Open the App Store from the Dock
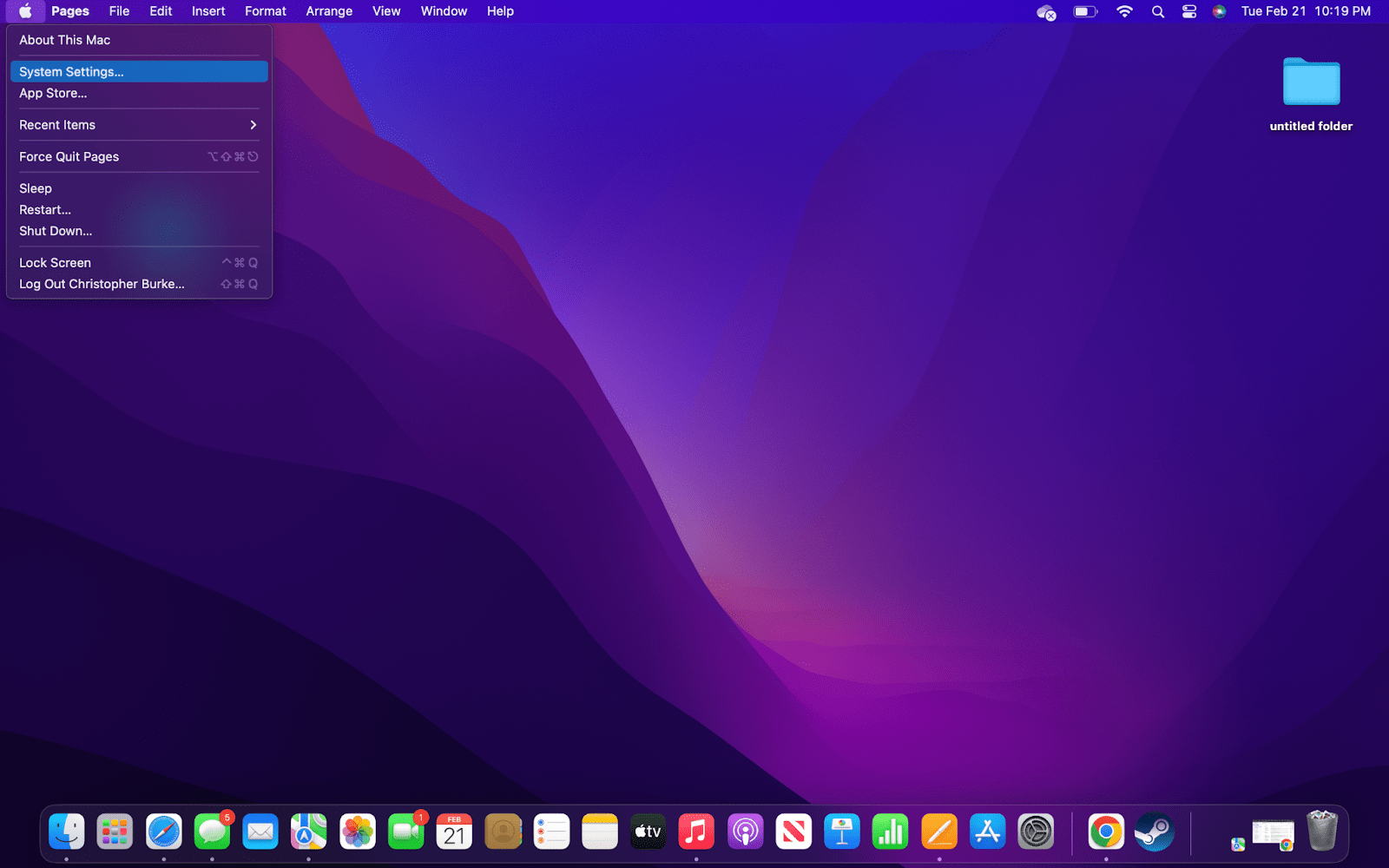This screenshot has width=1389, height=868. [987, 831]
